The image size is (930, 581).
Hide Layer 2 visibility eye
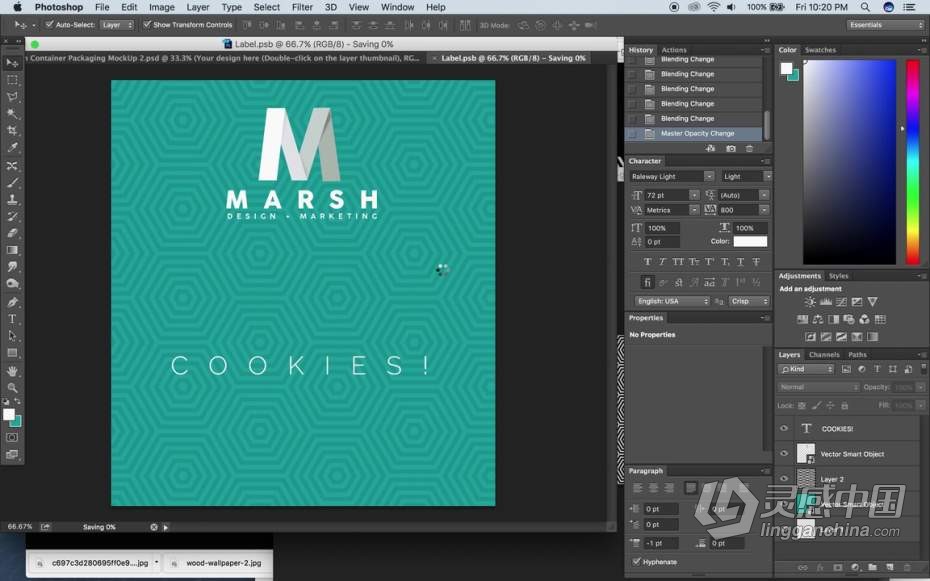click(784, 478)
